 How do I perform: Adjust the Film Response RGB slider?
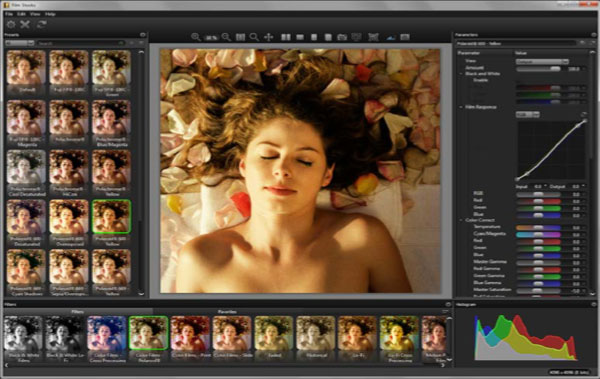pyautogui.click(x=538, y=194)
